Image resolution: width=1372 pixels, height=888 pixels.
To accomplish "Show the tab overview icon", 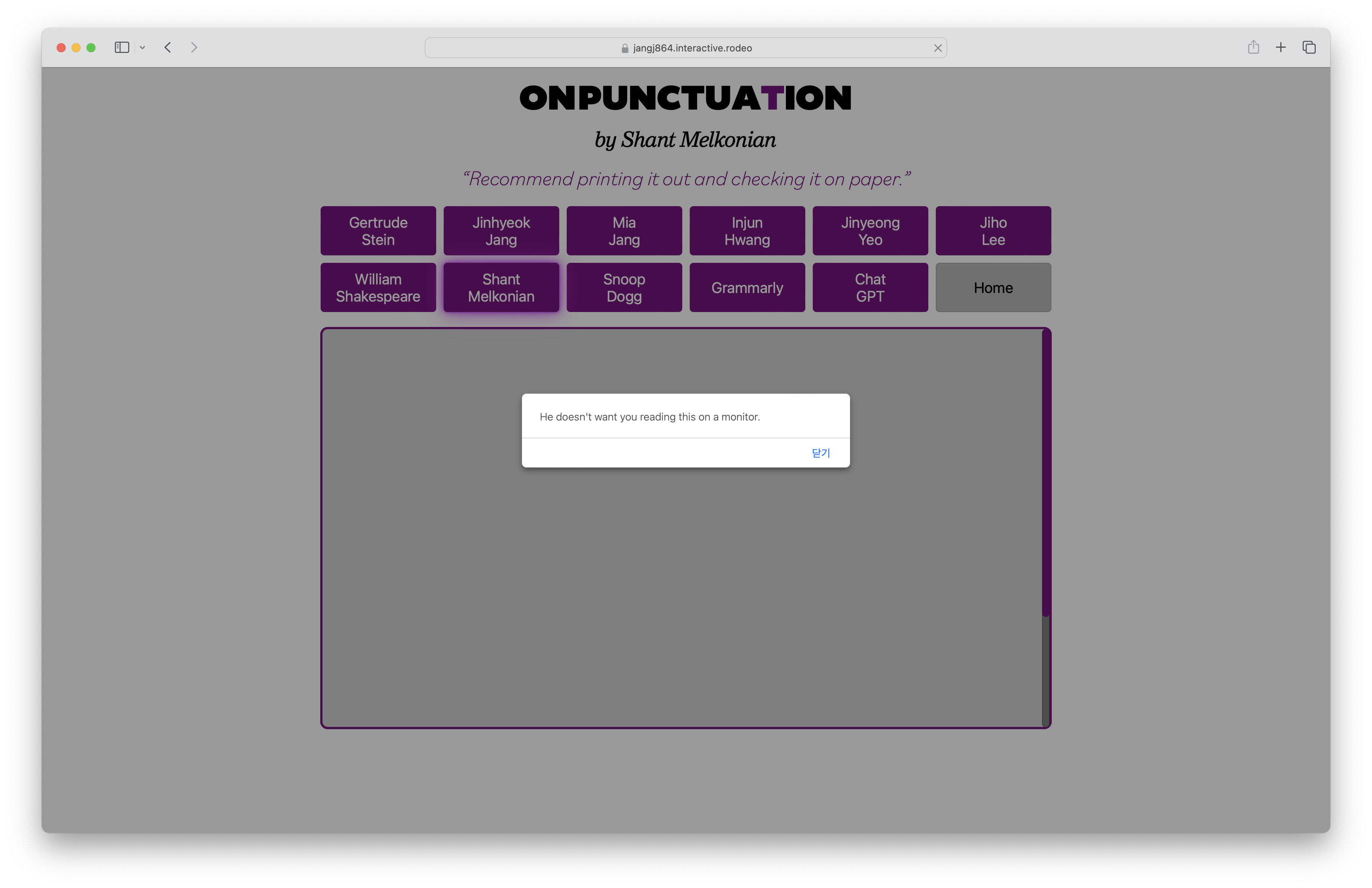I will (x=1309, y=47).
